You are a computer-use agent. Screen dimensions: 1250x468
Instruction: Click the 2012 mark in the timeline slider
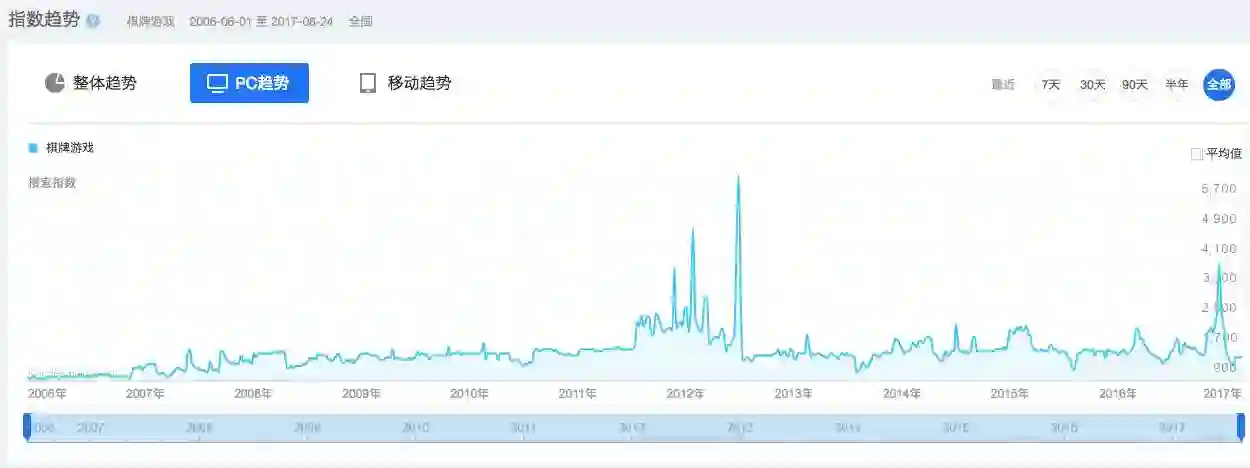(x=630, y=427)
